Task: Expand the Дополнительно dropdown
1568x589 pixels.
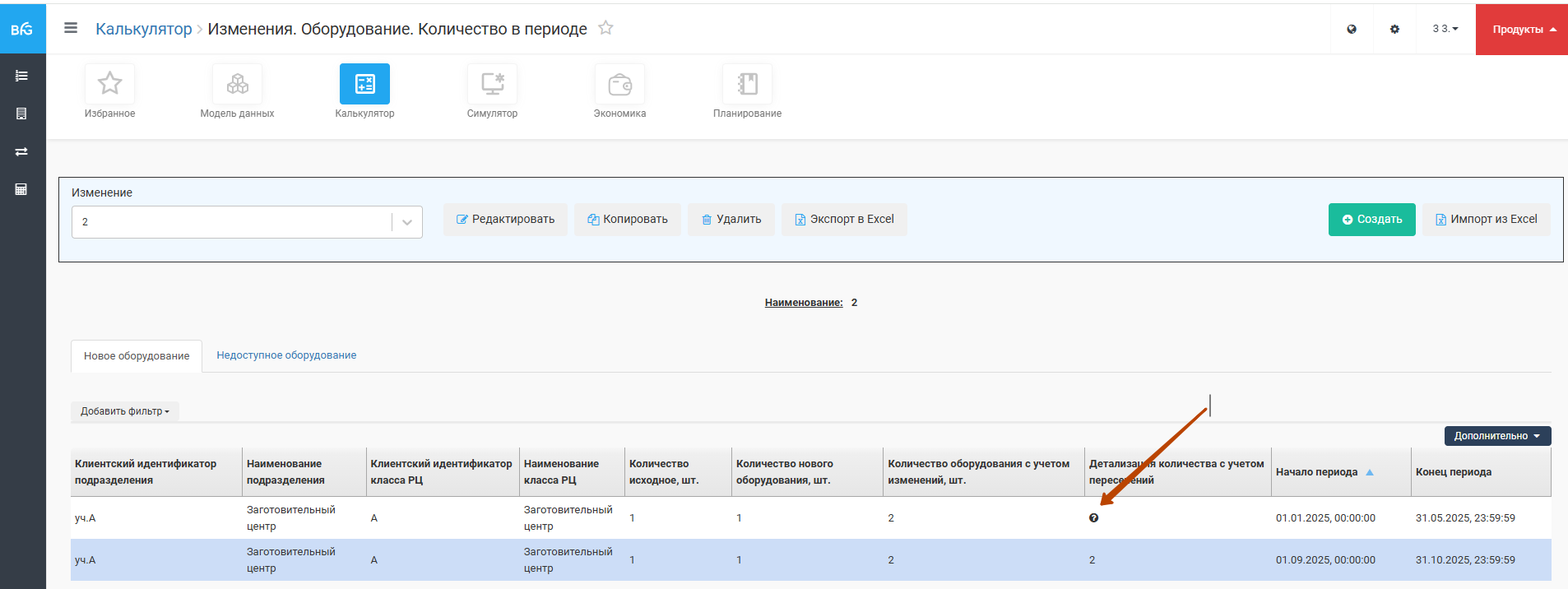Action: coord(1497,436)
